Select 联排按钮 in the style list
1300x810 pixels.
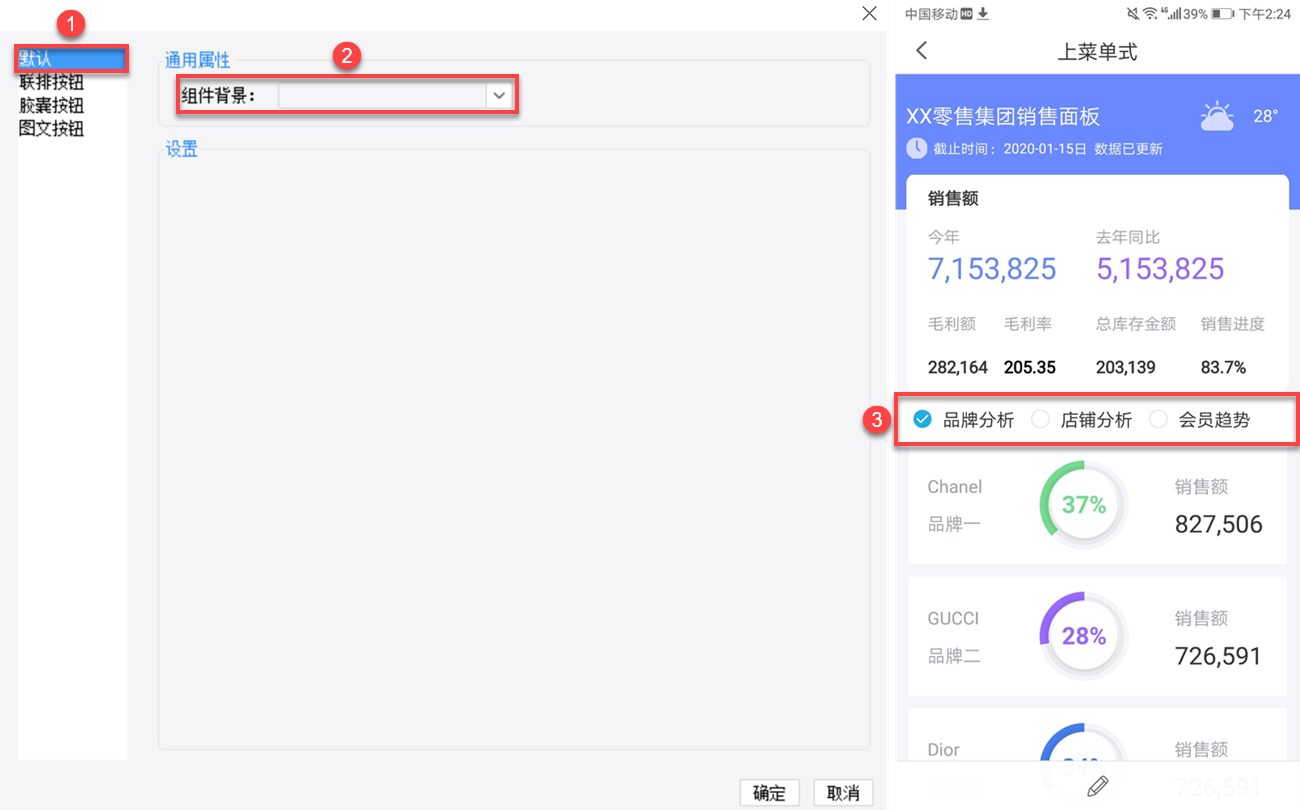[x=51, y=83]
